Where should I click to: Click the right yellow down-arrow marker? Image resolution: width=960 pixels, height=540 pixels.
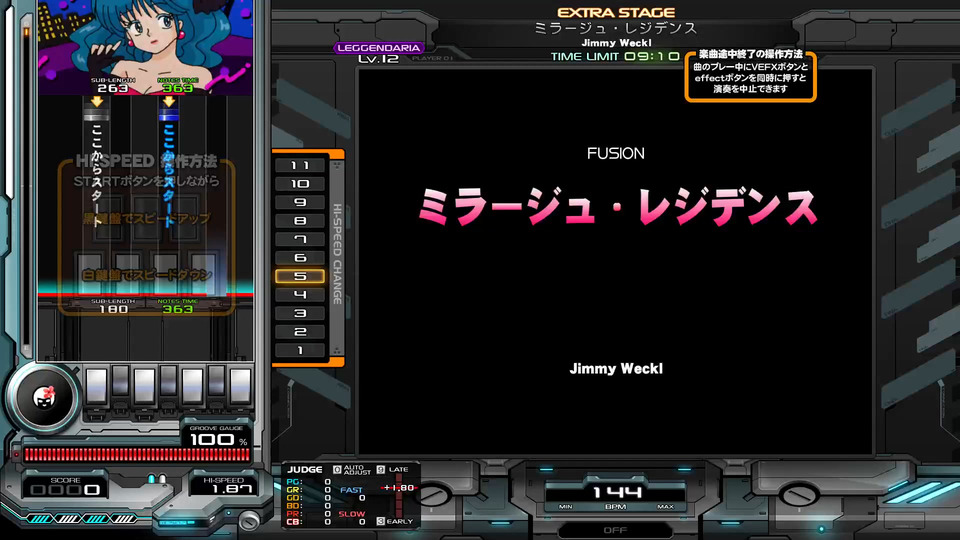pos(168,102)
